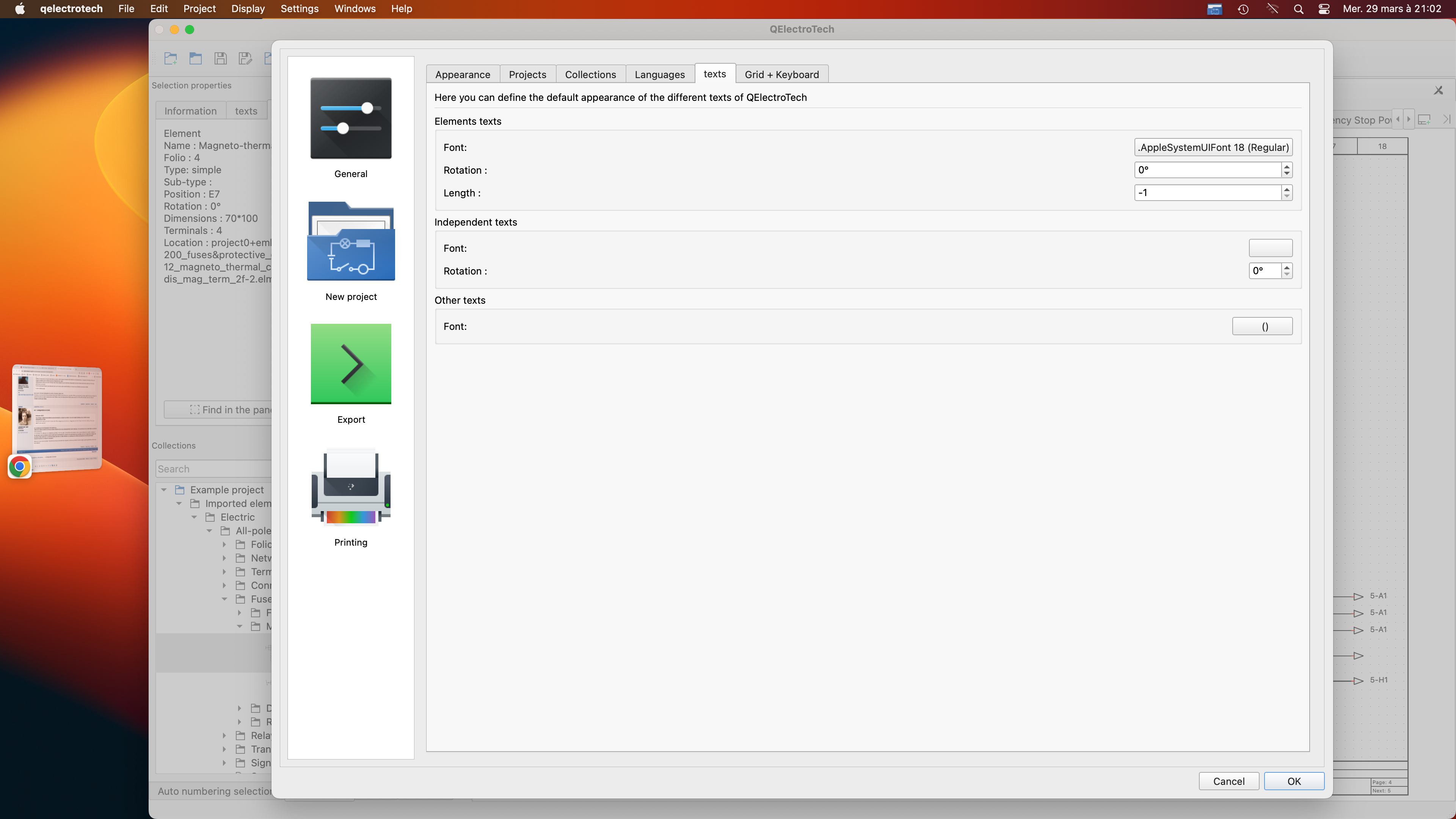
Task: Open the Information tab in Selection properties
Action: (190, 111)
